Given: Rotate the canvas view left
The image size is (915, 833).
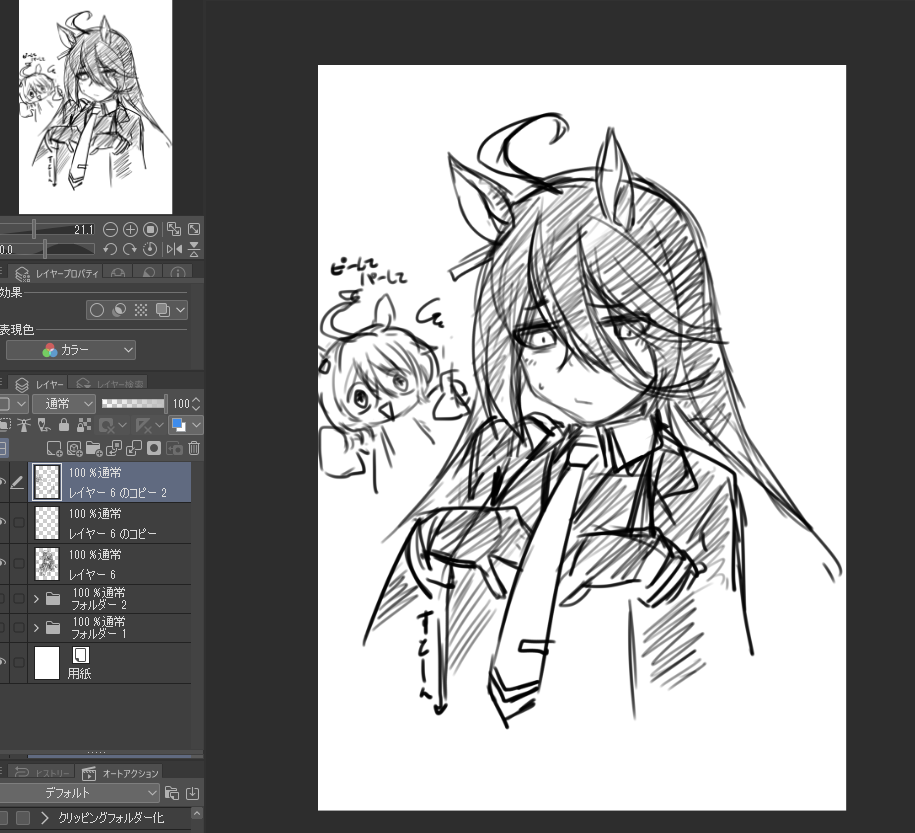Looking at the screenshot, I should tap(111, 249).
